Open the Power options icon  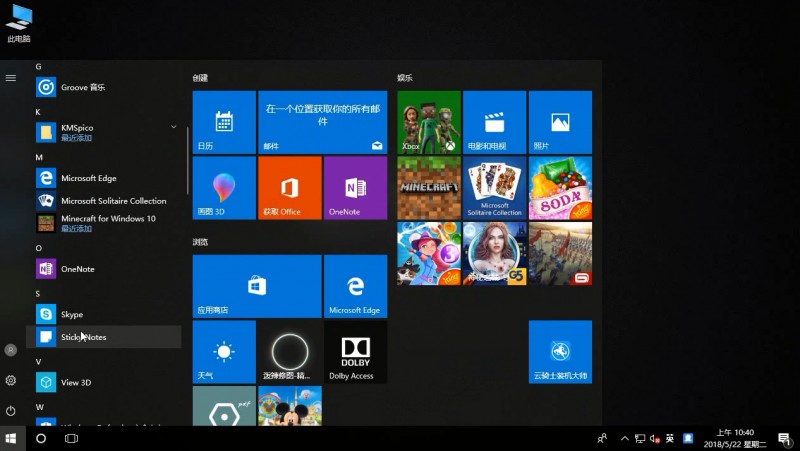[11, 411]
